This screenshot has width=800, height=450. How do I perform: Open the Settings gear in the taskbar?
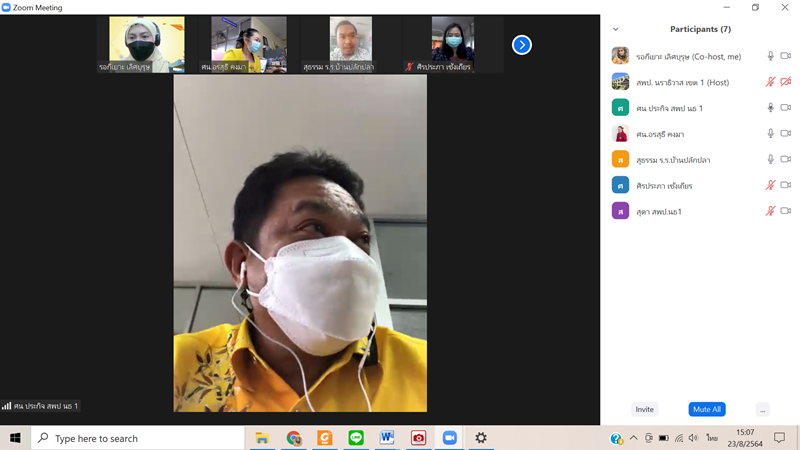(481, 438)
